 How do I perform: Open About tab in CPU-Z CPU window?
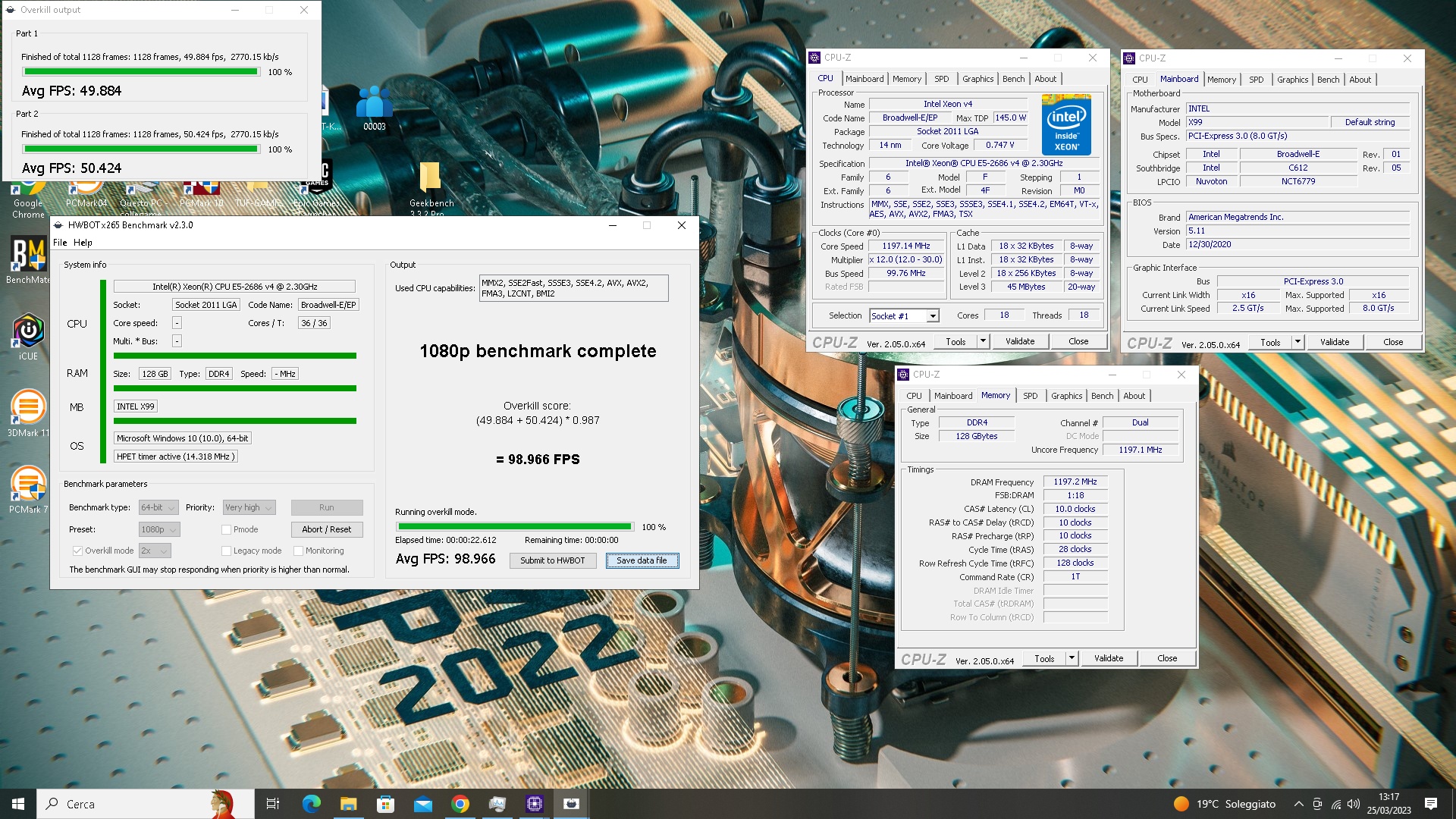pyautogui.click(x=1045, y=79)
